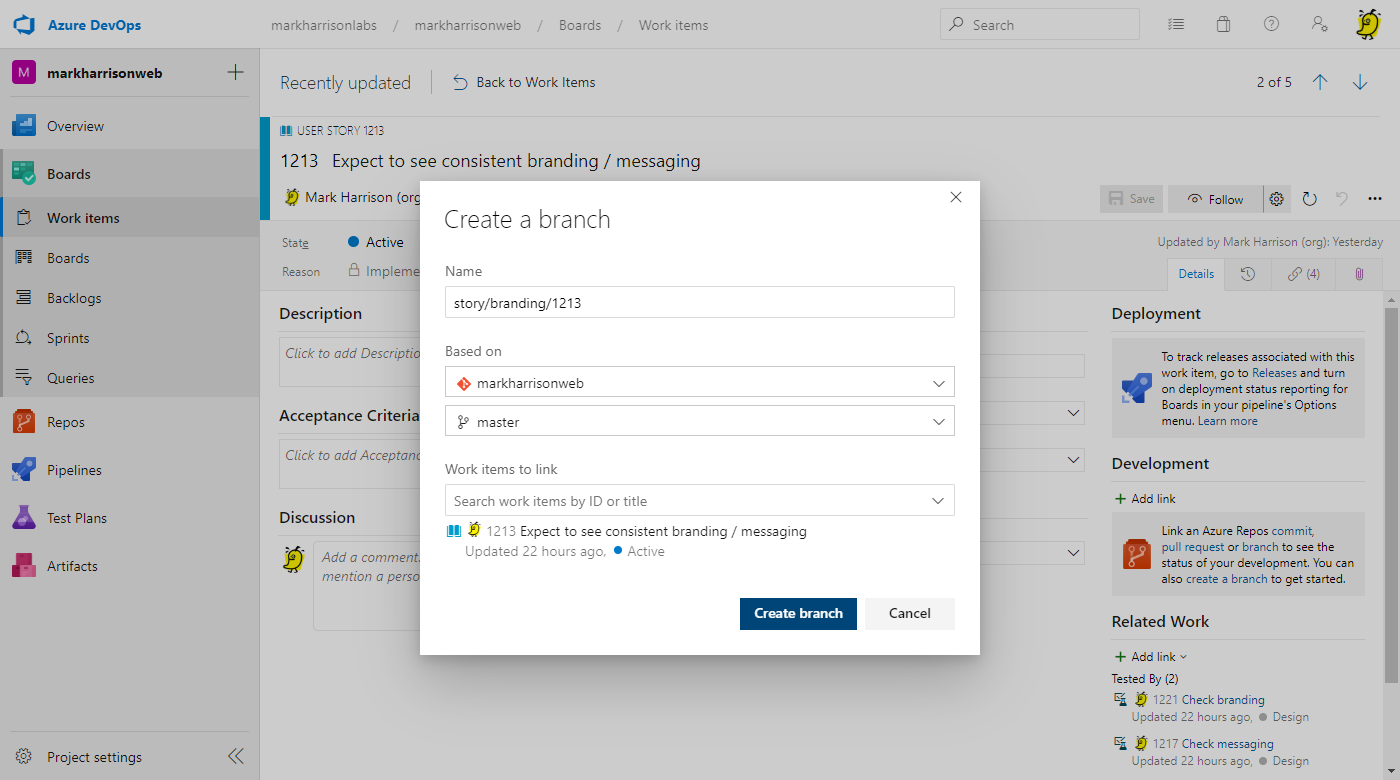The width and height of the screenshot is (1400, 780).
Task: Click the branch Name input field
Action: (699, 303)
